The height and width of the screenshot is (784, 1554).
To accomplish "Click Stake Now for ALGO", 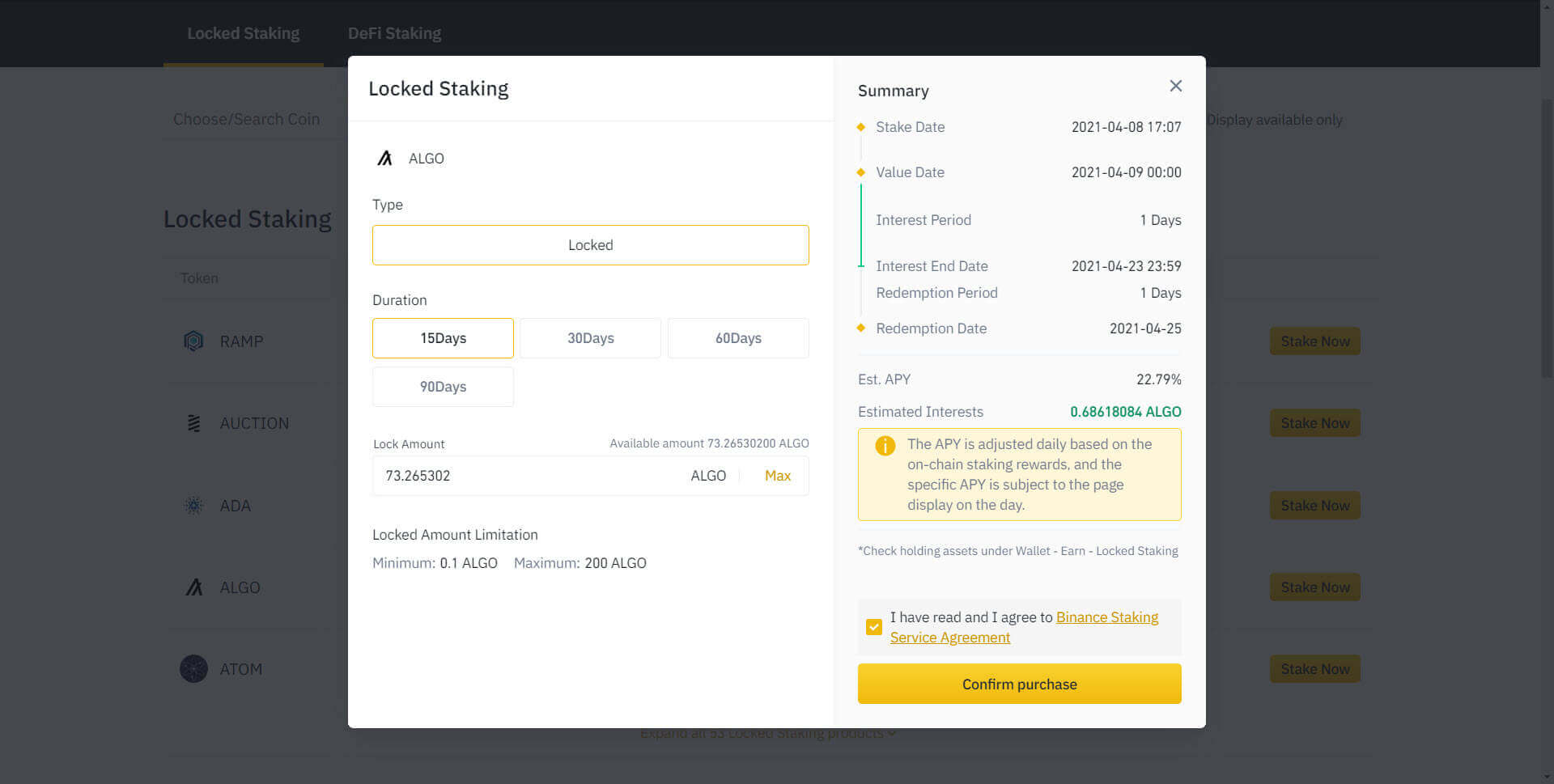I will point(1314,587).
